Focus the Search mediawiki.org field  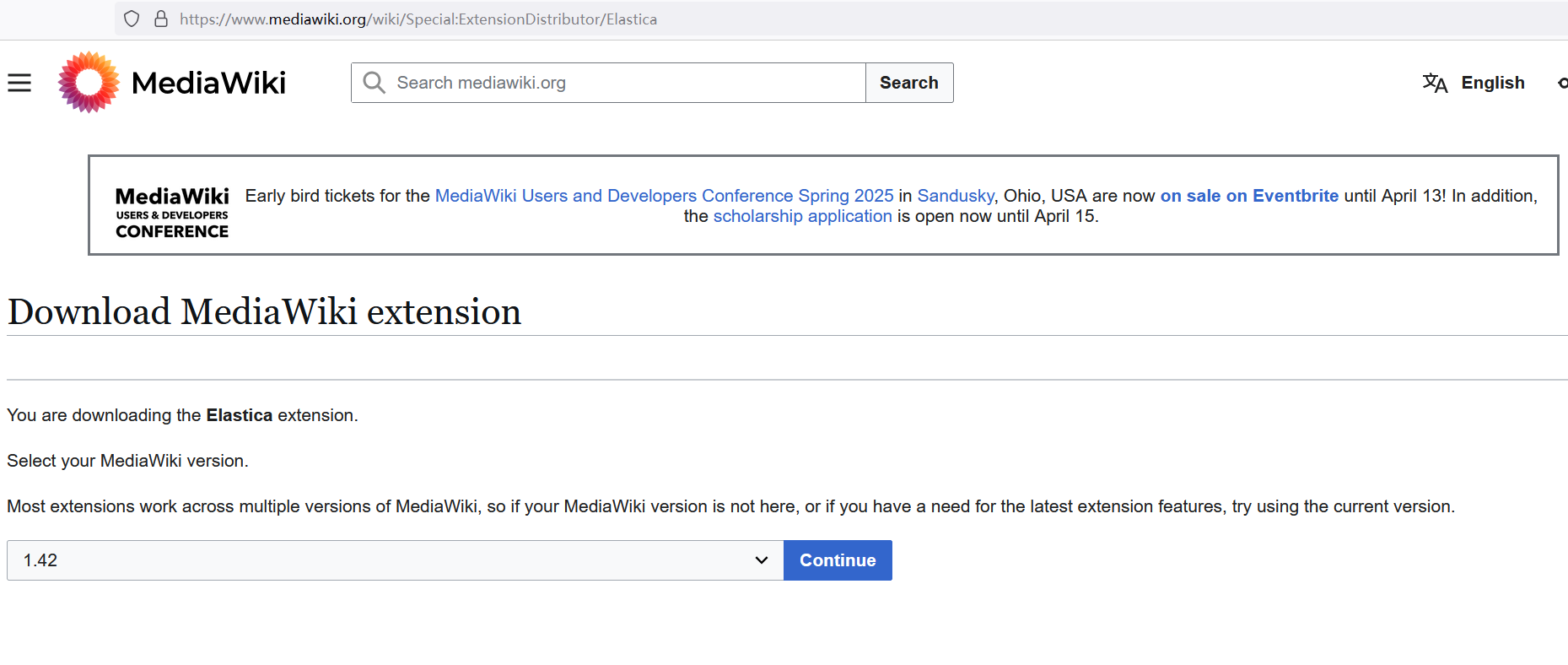point(608,83)
